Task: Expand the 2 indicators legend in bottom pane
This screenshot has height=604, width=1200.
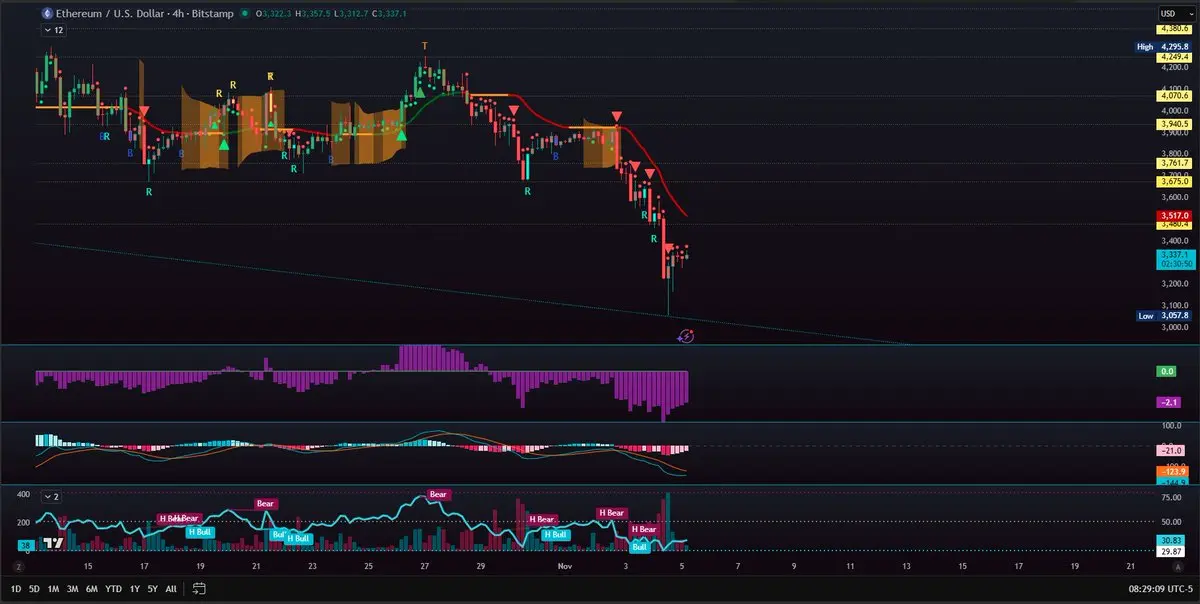Action: click(50, 497)
